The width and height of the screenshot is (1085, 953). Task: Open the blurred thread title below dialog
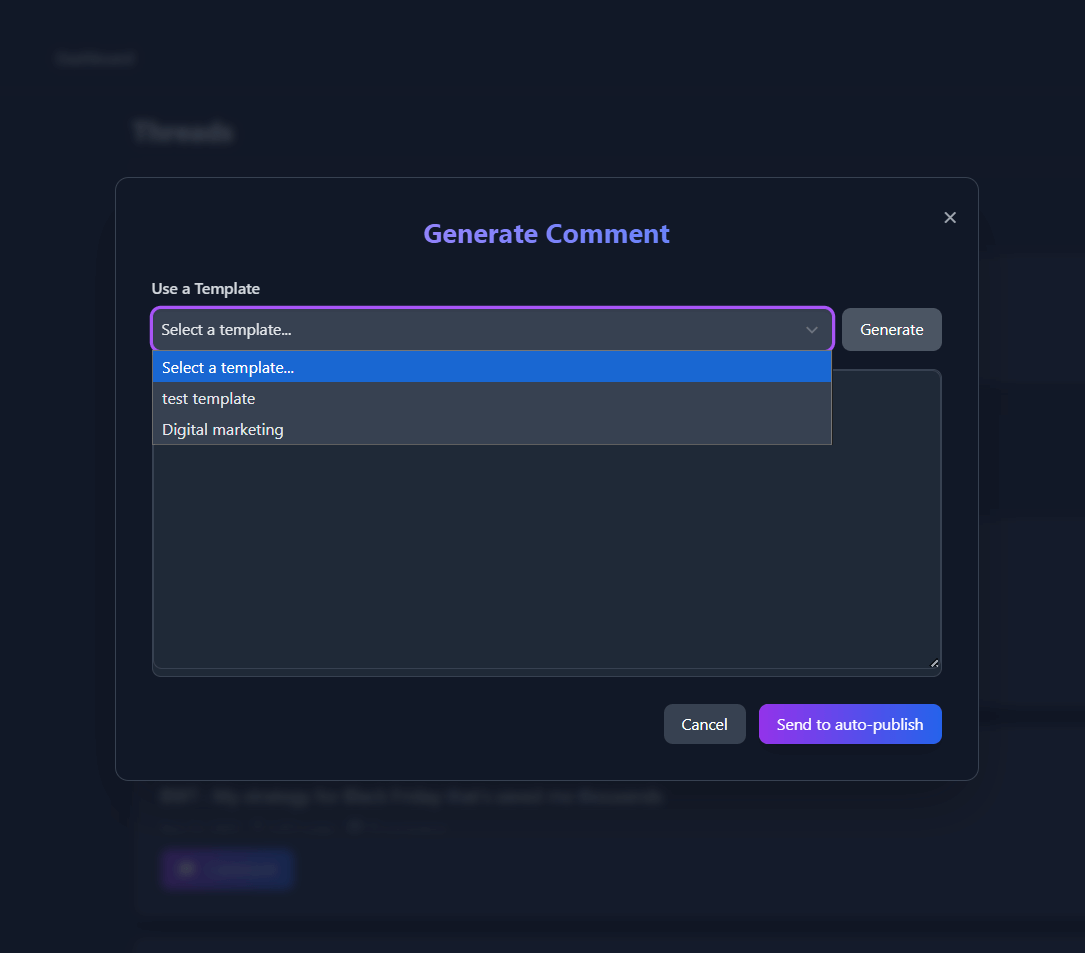pyautogui.click(x=411, y=797)
